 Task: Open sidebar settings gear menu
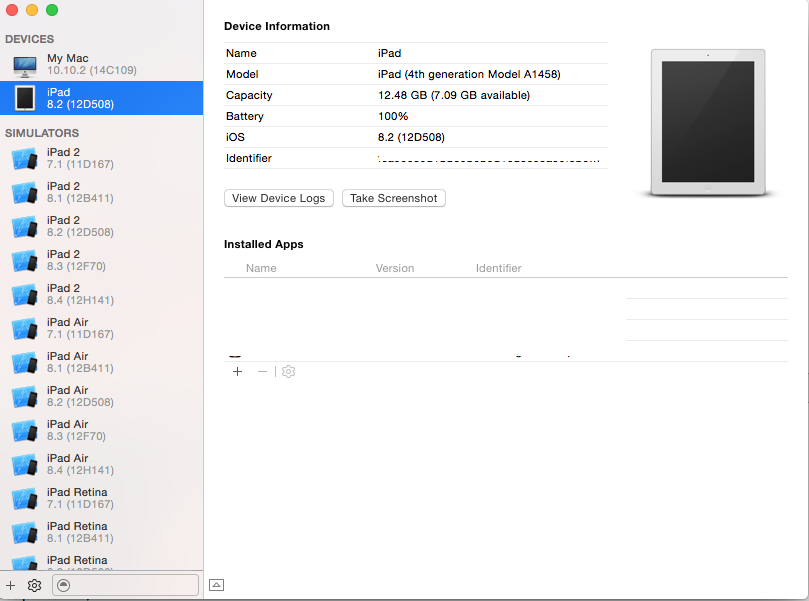click(x=35, y=586)
